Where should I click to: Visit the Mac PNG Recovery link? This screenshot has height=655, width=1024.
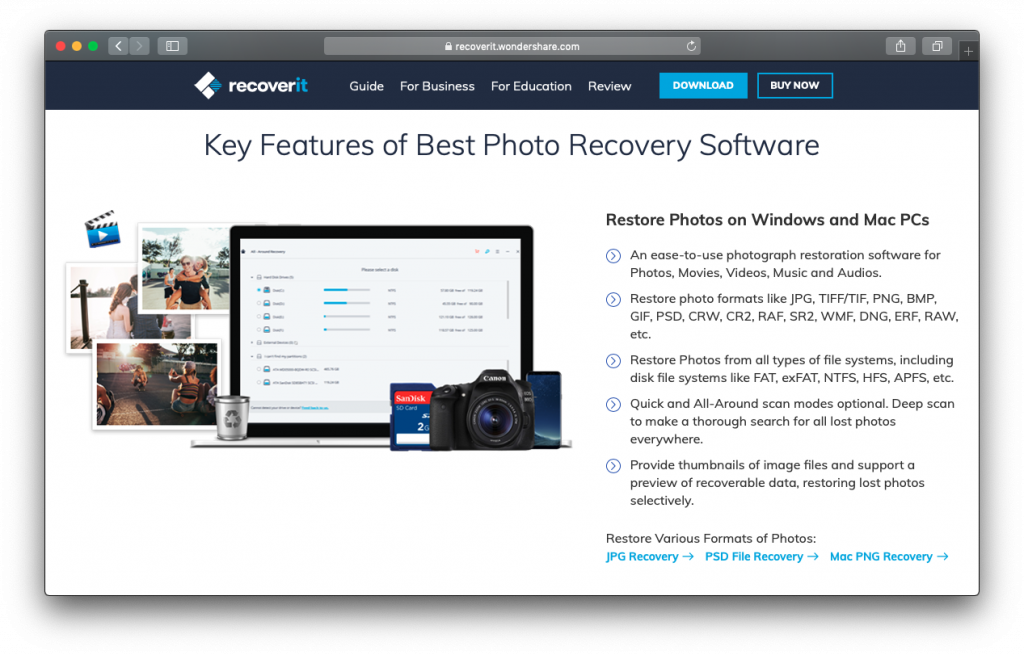(881, 556)
